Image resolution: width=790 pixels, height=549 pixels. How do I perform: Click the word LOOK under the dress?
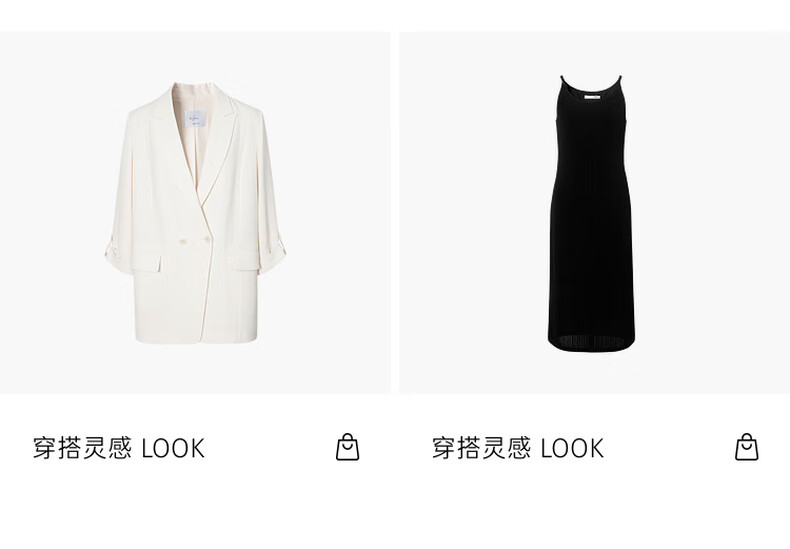[x=572, y=448]
